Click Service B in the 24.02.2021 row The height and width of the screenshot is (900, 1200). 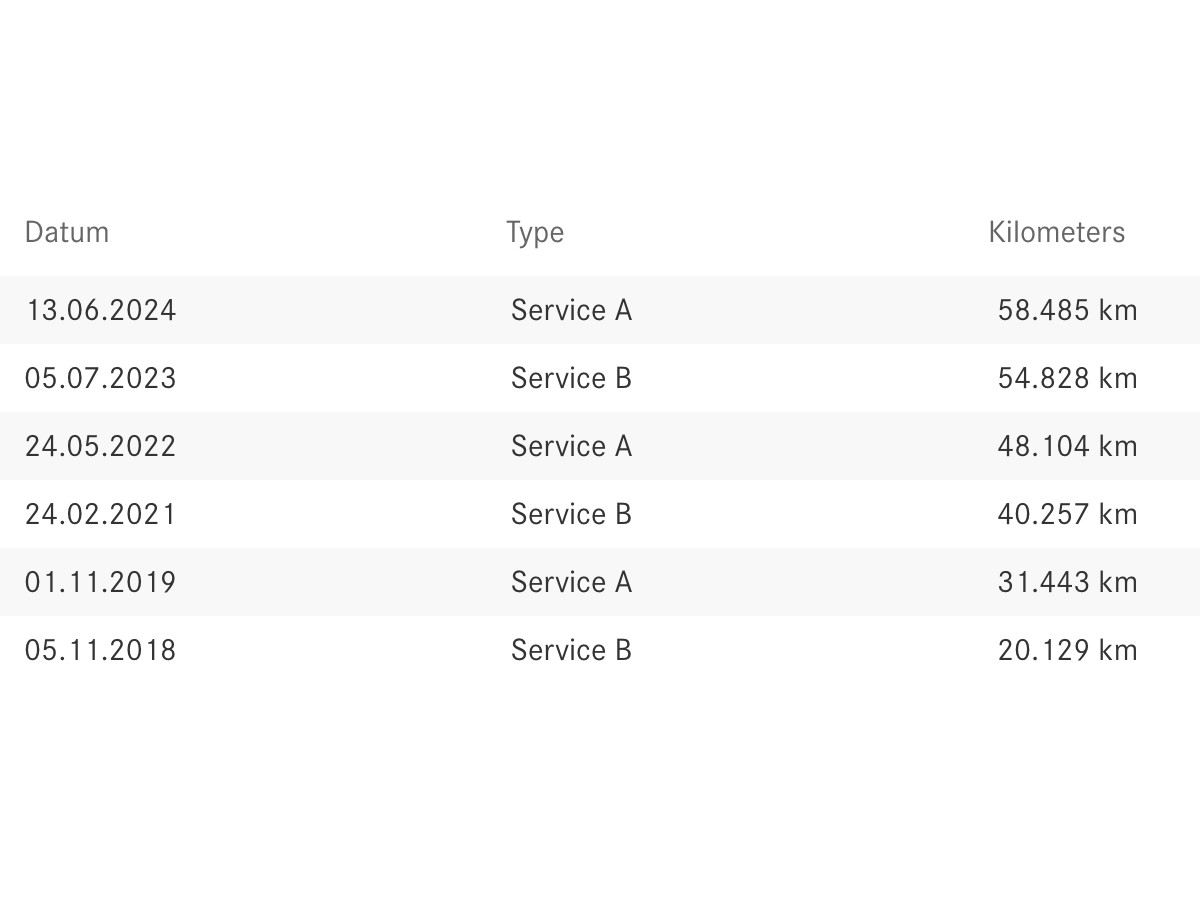pyautogui.click(x=571, y=514)
